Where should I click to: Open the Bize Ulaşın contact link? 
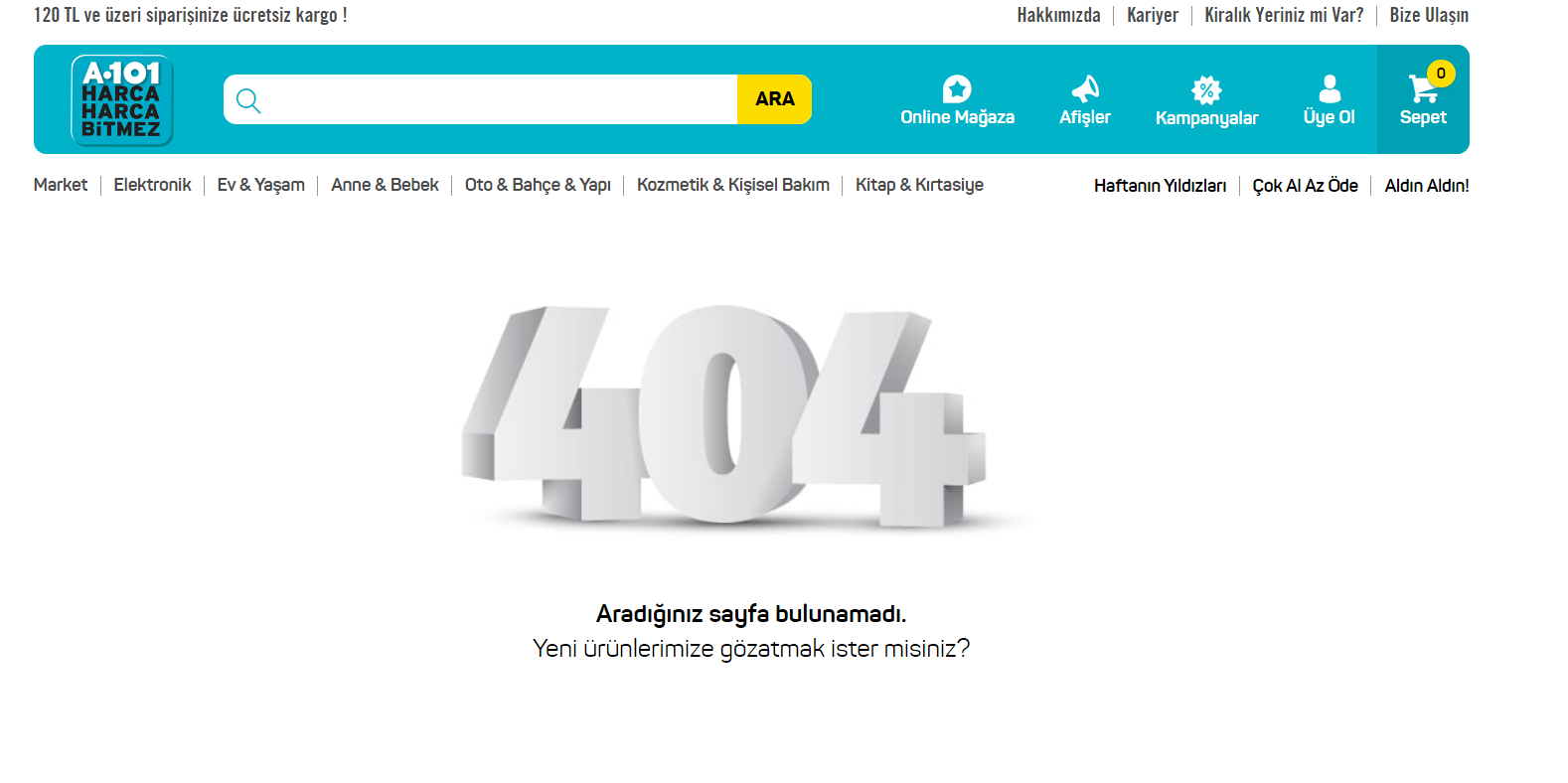click(1429, 15)
